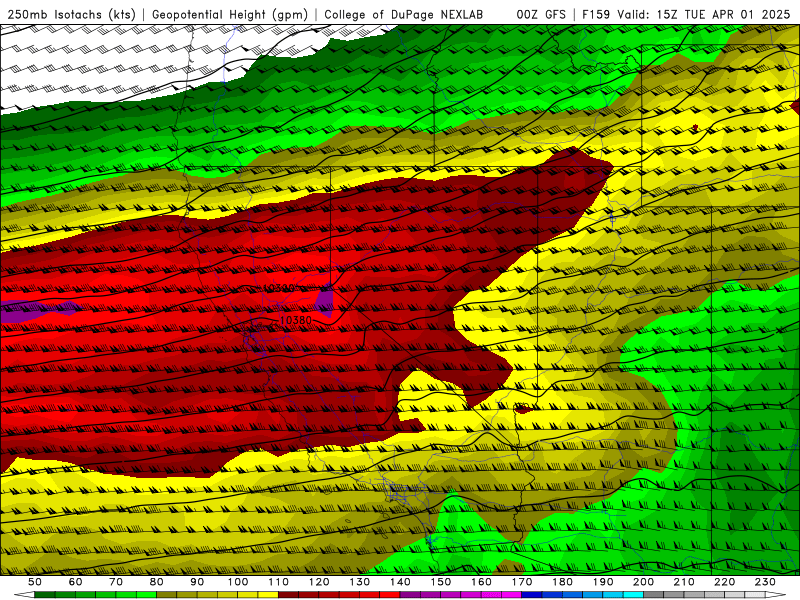
Task: Click the 90 value on the color scale
Action: (x=197, y=582)
